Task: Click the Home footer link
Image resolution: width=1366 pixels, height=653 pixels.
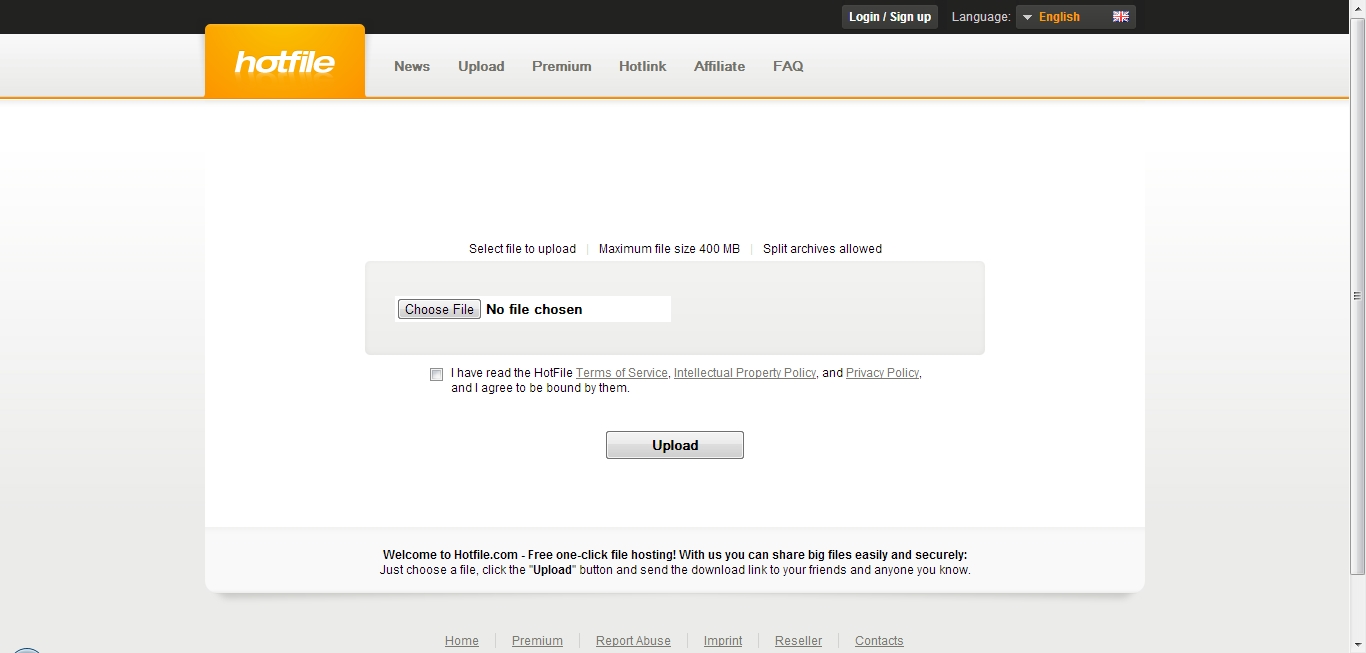Action: 462,641
